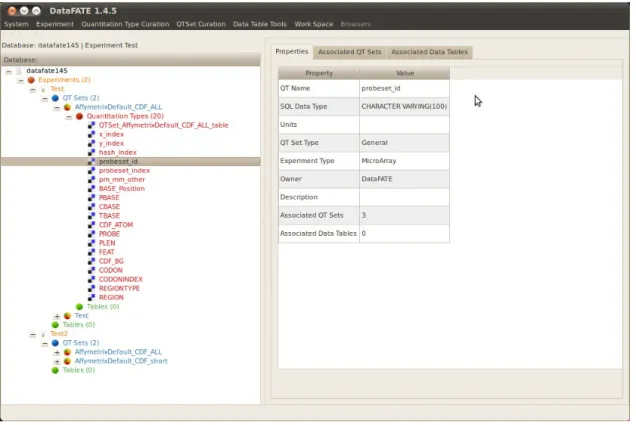
Task: Click the datafate145 database document icon
Action: (x=19, y=71)
